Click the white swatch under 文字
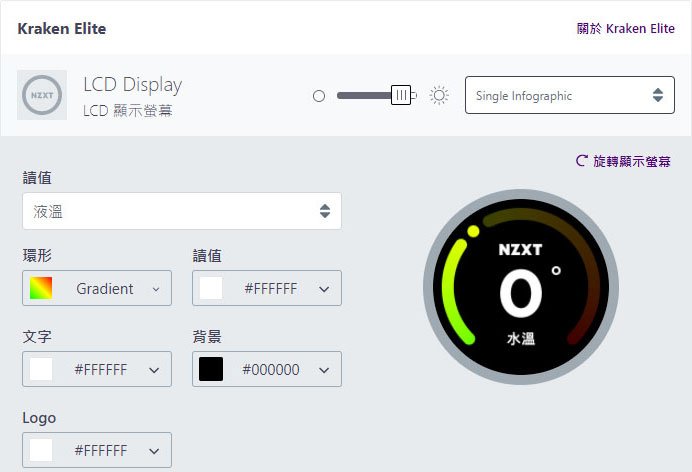Screen dimensions: 692x472 pos(41,369)
